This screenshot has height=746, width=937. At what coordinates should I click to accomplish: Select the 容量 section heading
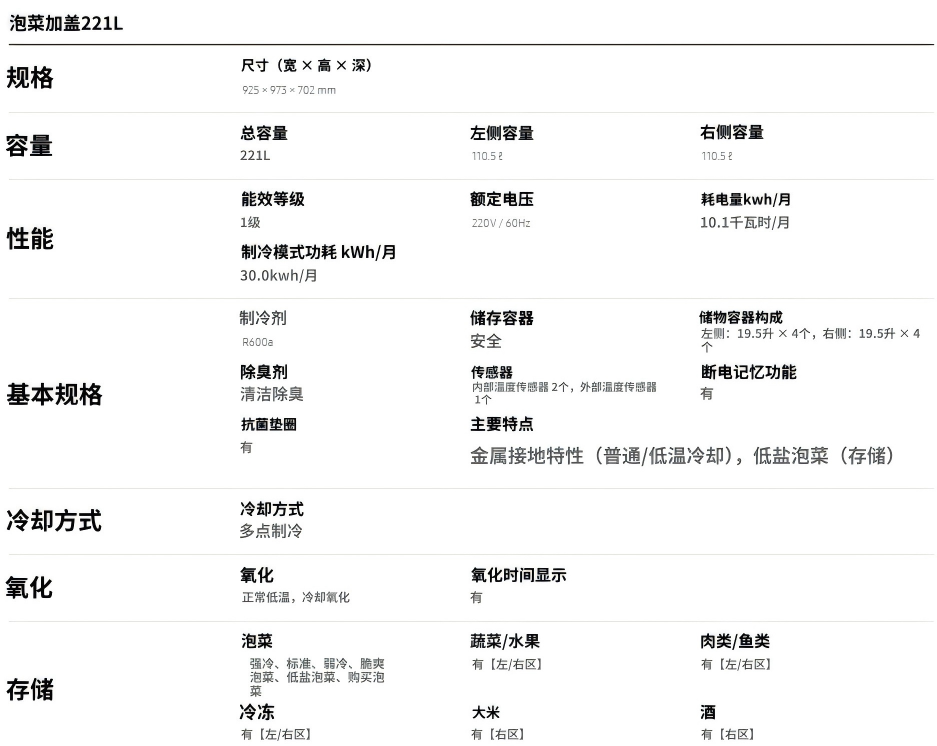coord(30,145)
